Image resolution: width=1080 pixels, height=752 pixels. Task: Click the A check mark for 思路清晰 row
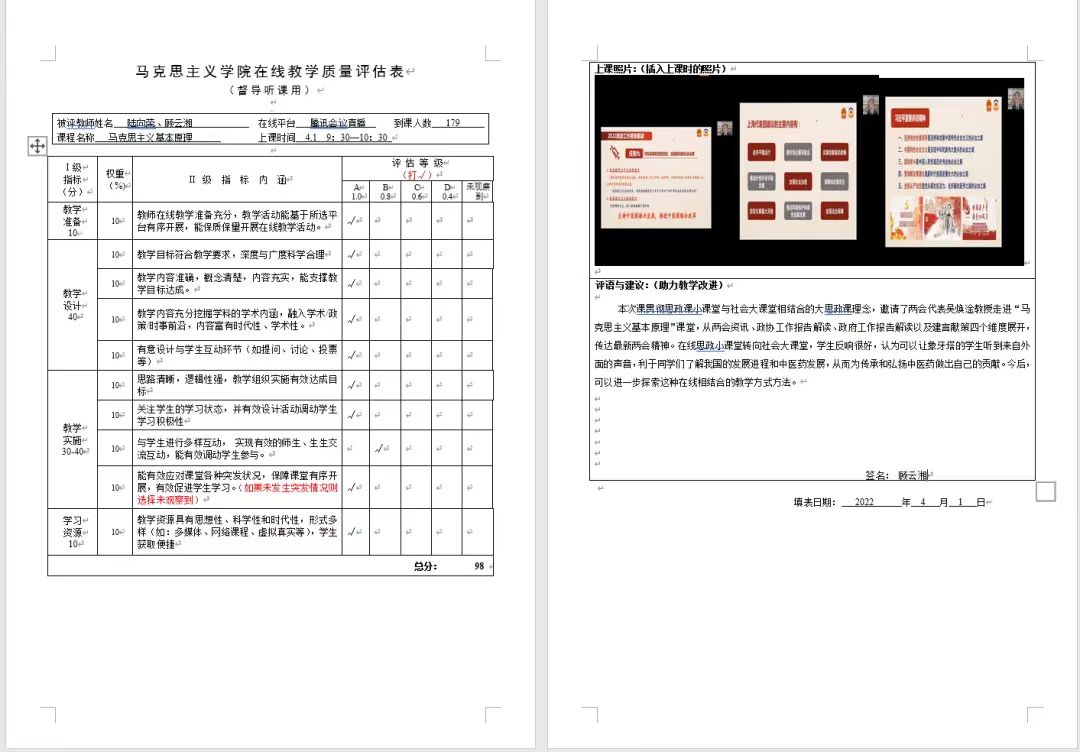[x=353, y=385]
